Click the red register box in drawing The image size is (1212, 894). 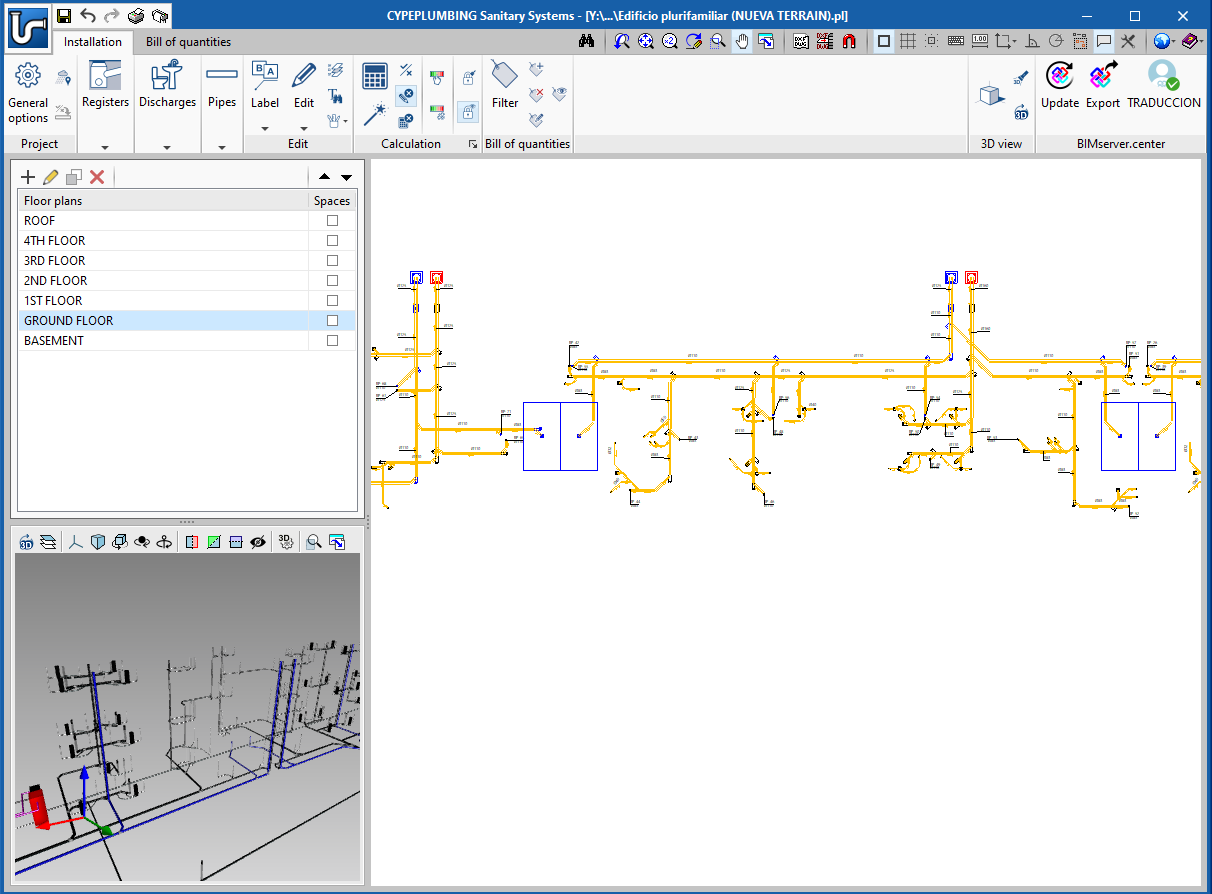[436, 277]
